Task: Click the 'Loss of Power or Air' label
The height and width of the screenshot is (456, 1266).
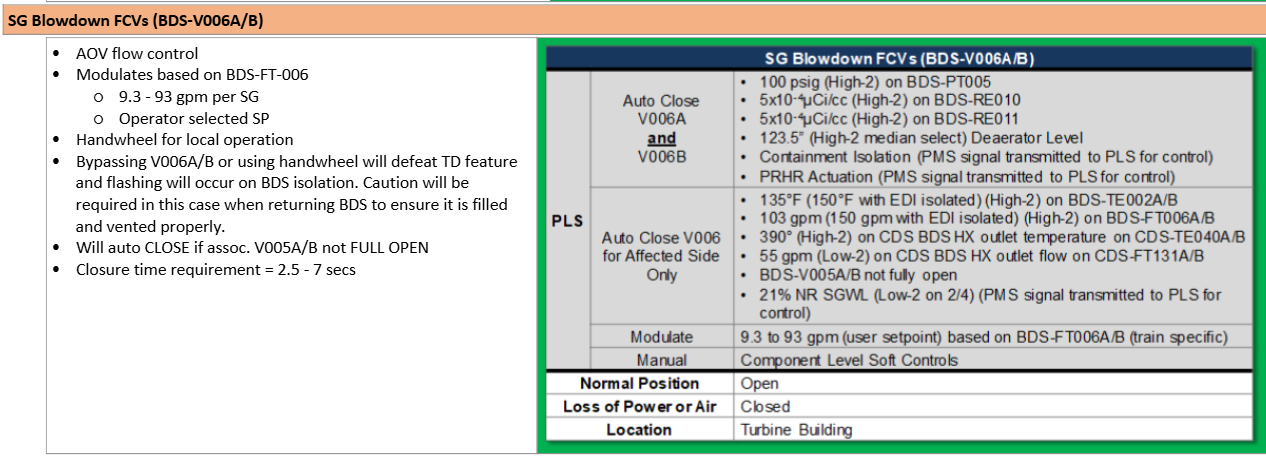Action: 640,406
